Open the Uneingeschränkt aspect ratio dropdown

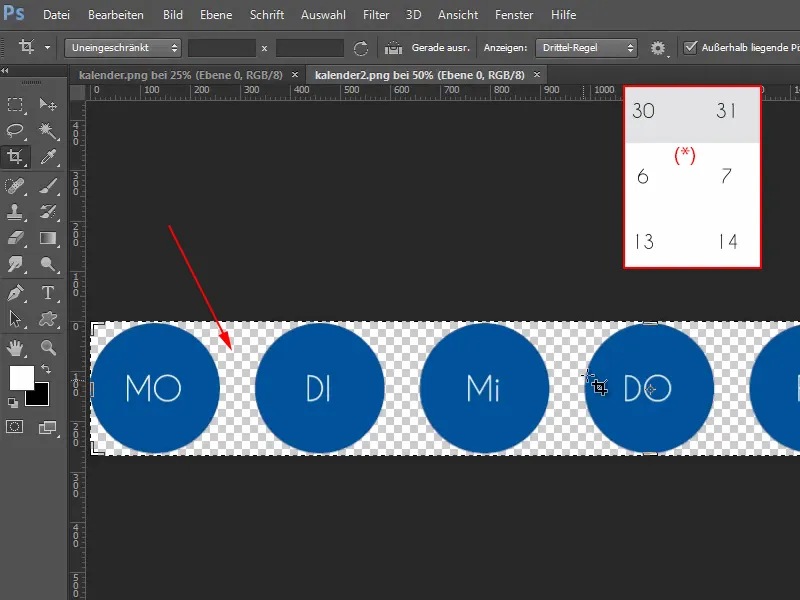coord(123,48)
